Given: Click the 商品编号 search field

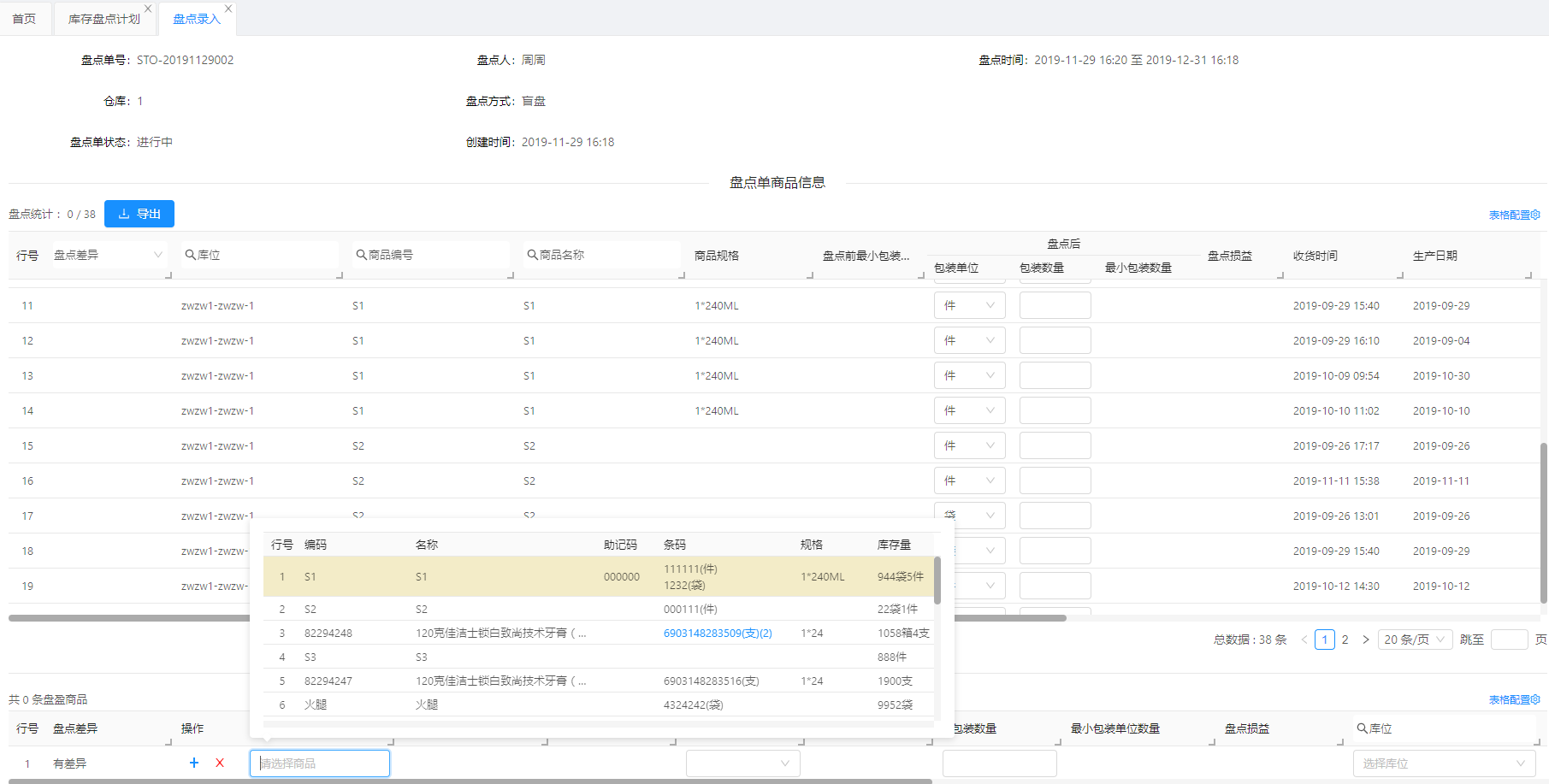Looking at the screenshot, I should click(431, 255).
